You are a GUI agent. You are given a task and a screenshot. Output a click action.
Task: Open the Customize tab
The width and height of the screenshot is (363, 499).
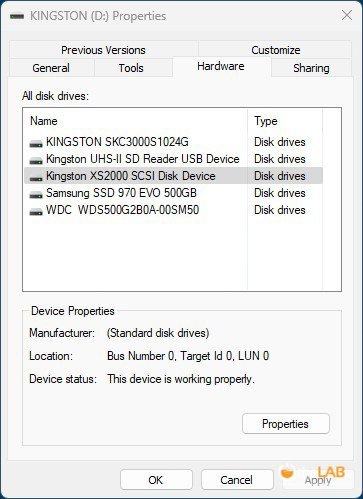tap(275, 50)
